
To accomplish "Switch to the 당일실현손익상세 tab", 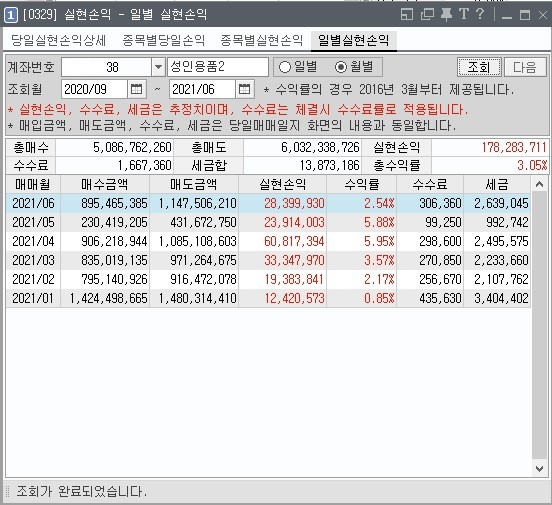I will [58, 40].
